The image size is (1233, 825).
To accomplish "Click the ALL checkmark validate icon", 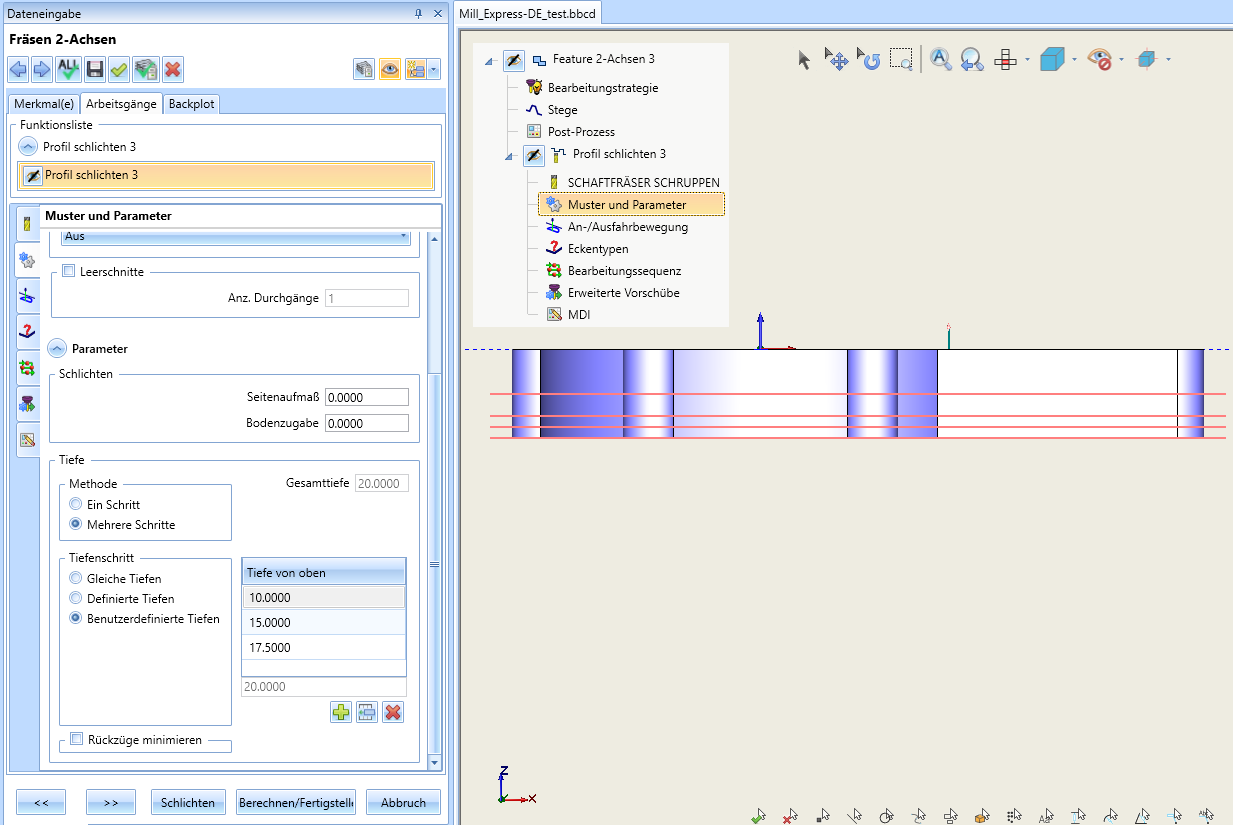I will point(69,69).
